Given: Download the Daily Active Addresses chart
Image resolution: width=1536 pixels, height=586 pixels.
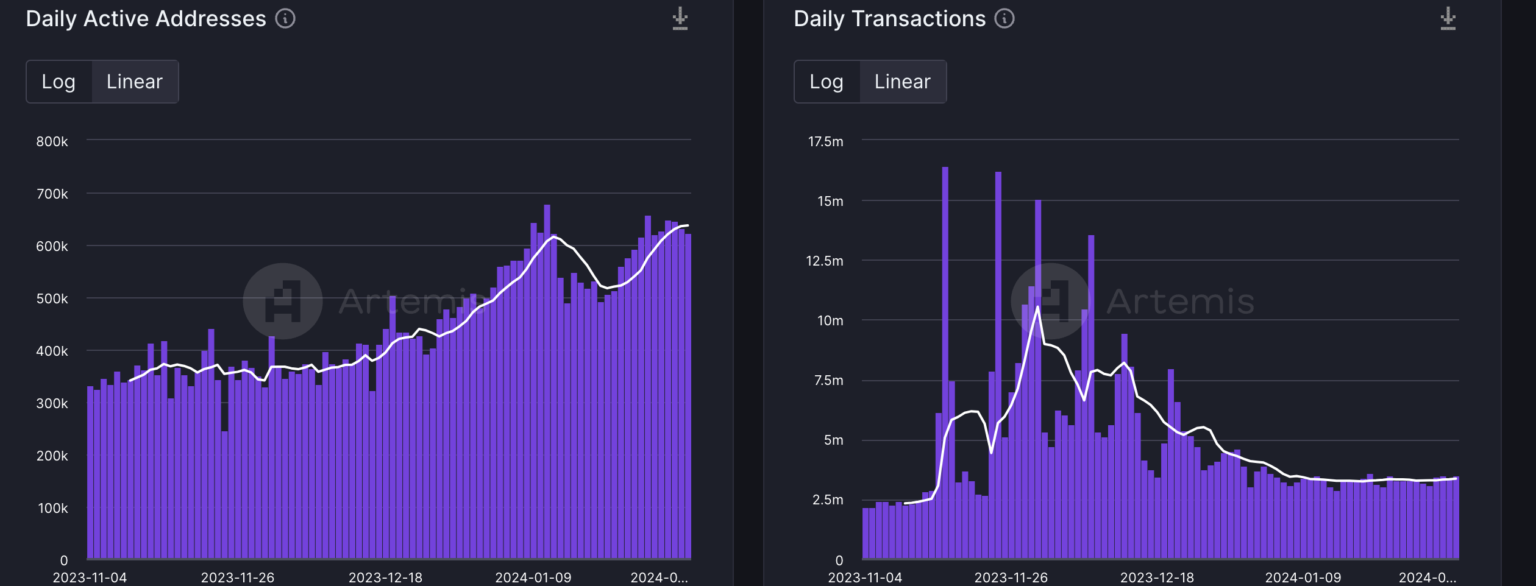Looking at the screenshot, I should [680, 19].
